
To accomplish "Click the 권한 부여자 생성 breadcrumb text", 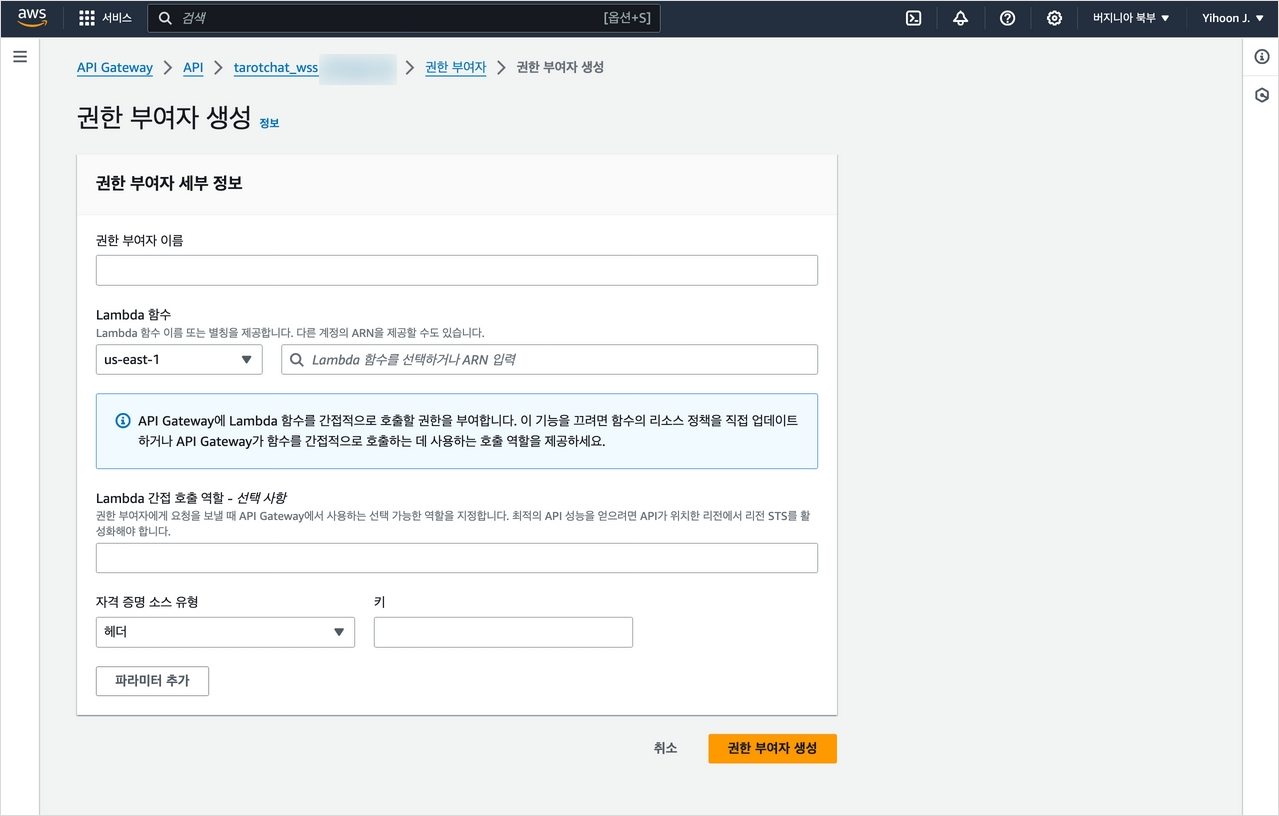I will pos(560,68).
